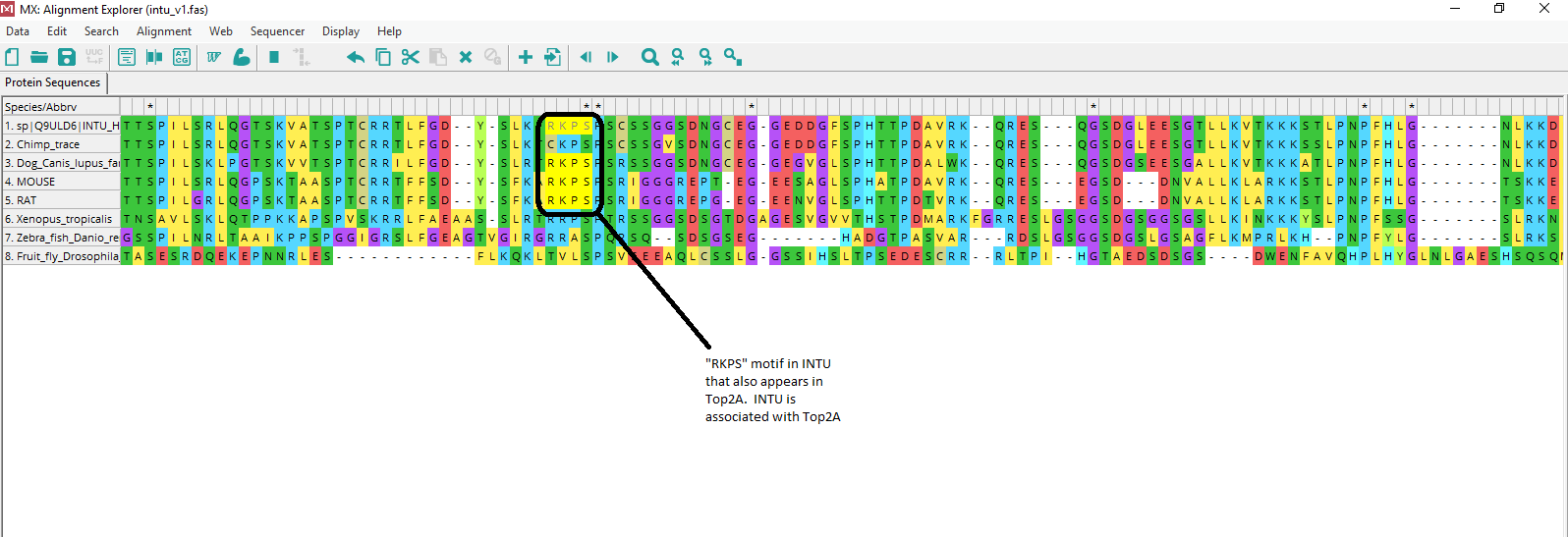Screen dimensions: 1568x537
Task: Copy selection with the copy icon
Action: pos(383,57)
